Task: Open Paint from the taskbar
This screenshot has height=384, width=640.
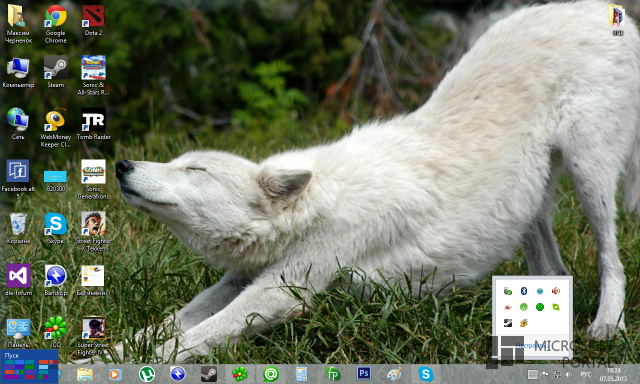Action: click(394, 374)
